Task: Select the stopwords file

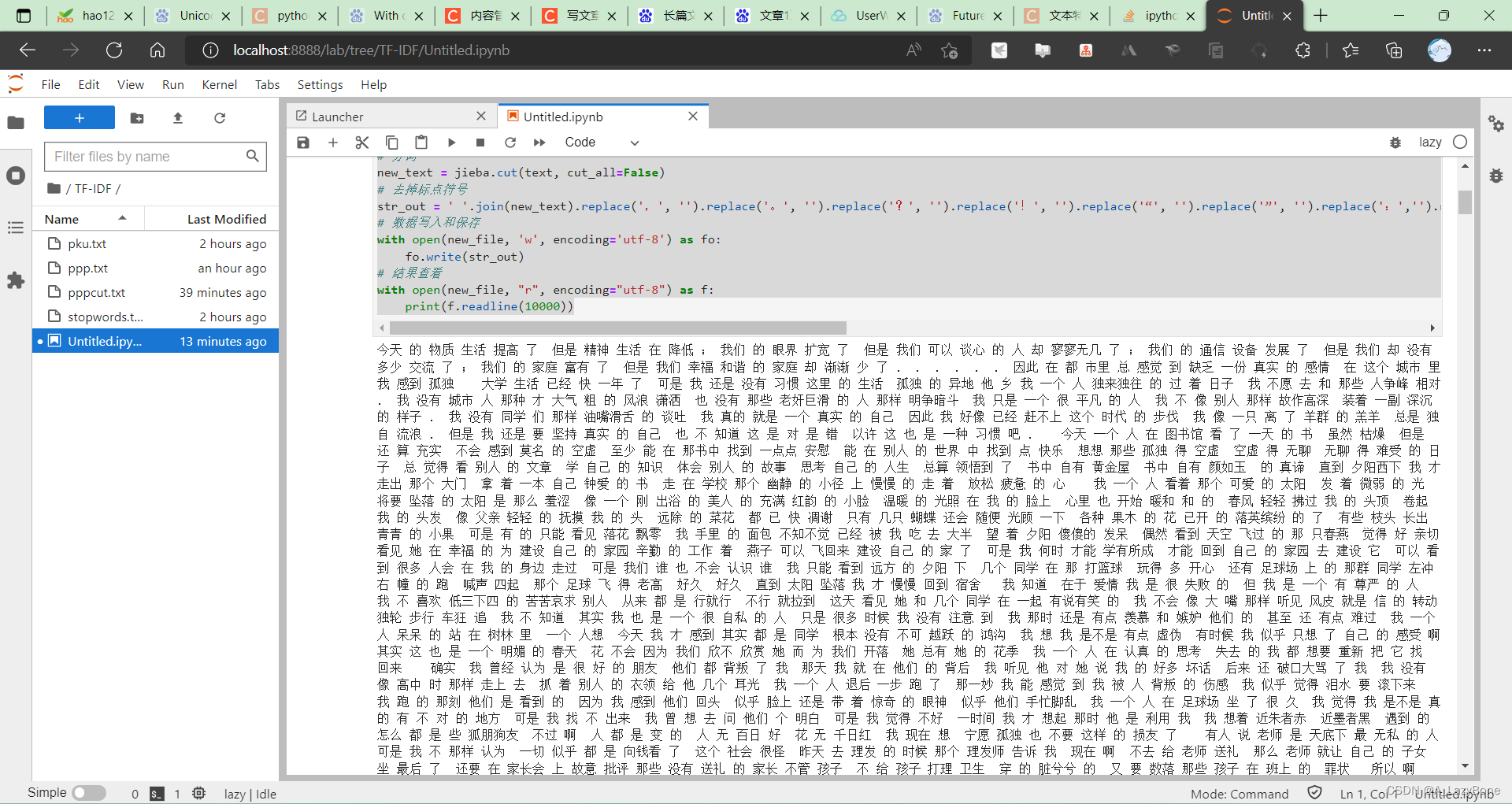Action: pyautogui.click(x=155, y=317)
